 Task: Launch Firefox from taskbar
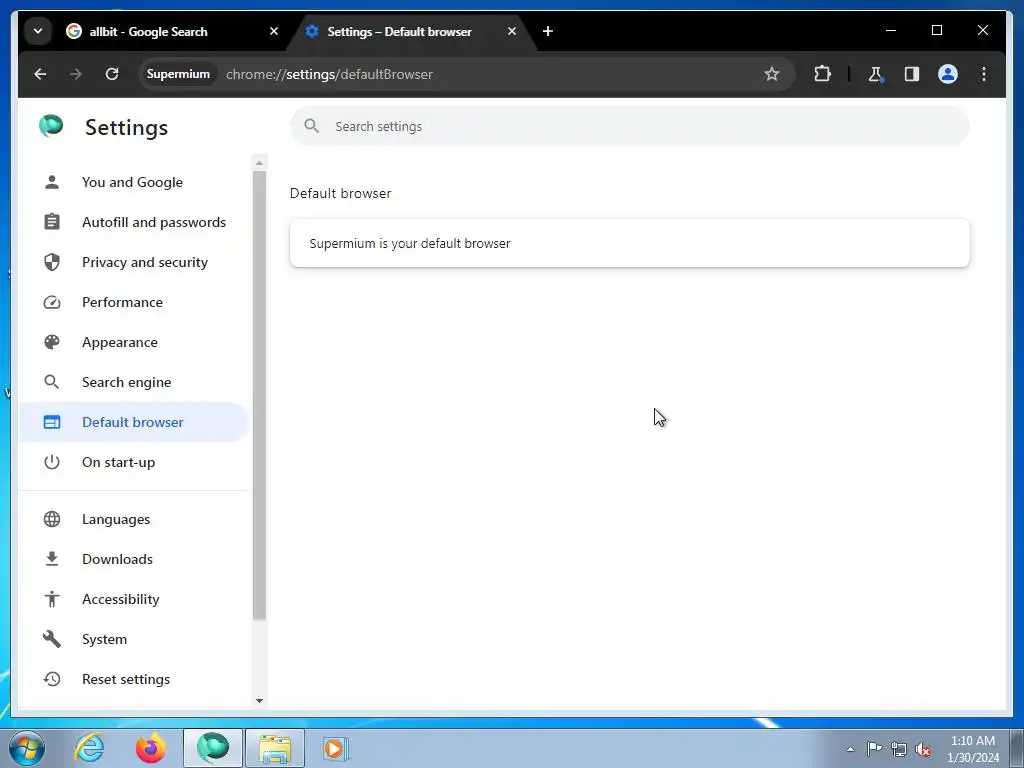[x=150, y=748]
